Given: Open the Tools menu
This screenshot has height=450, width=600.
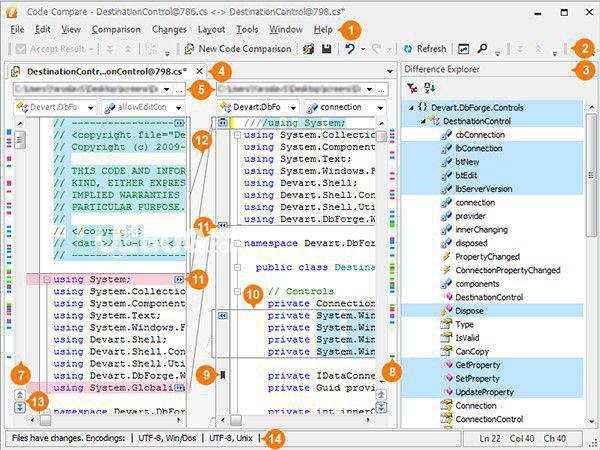Looking at the screenshot, I should [247, 29].
